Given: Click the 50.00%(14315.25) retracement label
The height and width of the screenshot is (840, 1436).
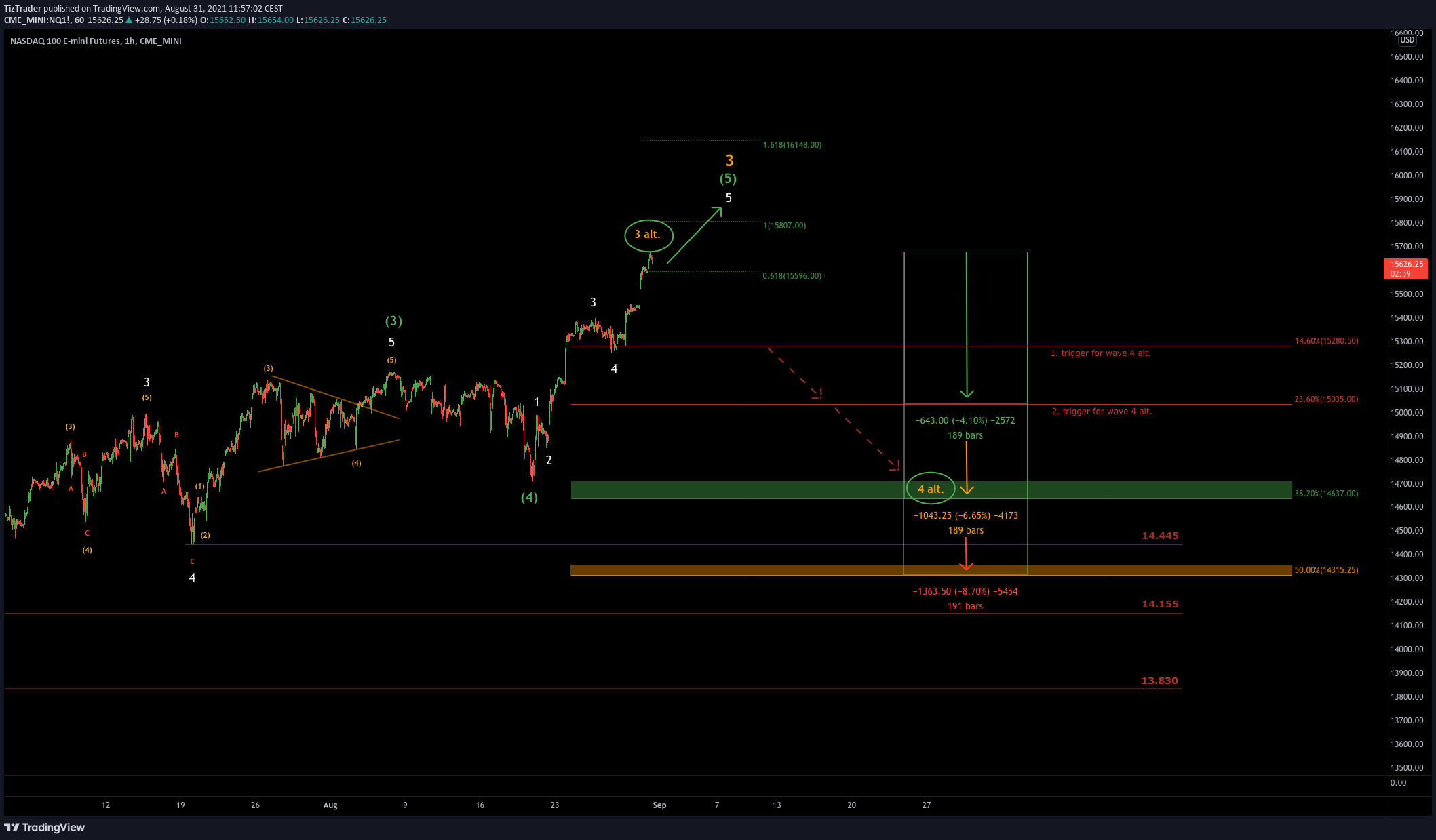Looking at the screenshot, I should [x=1326, y=570].
